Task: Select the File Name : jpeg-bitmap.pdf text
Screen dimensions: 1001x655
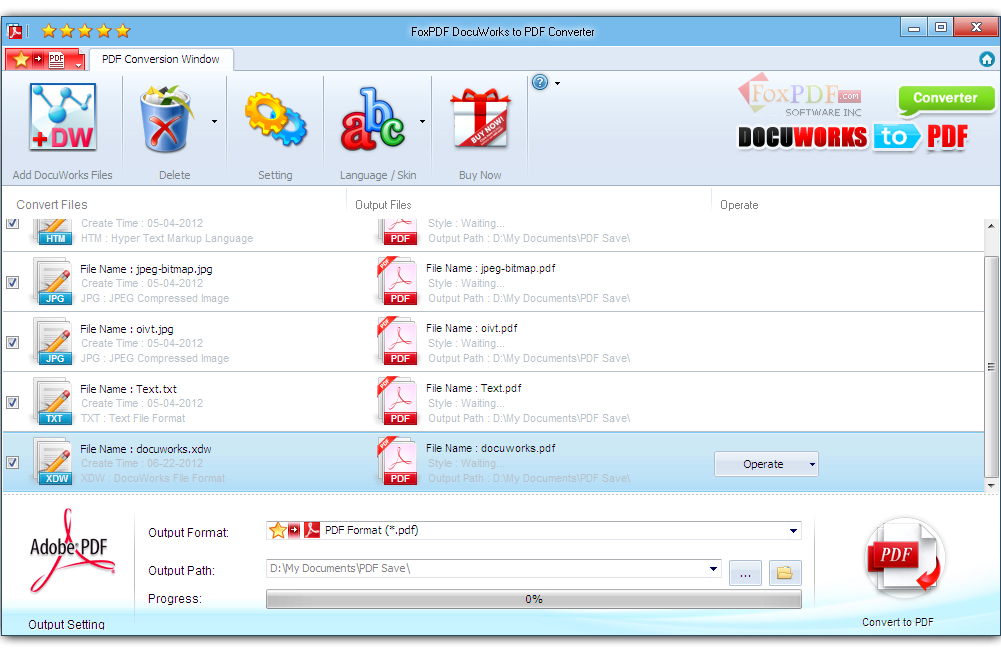Action: (491, 268)
